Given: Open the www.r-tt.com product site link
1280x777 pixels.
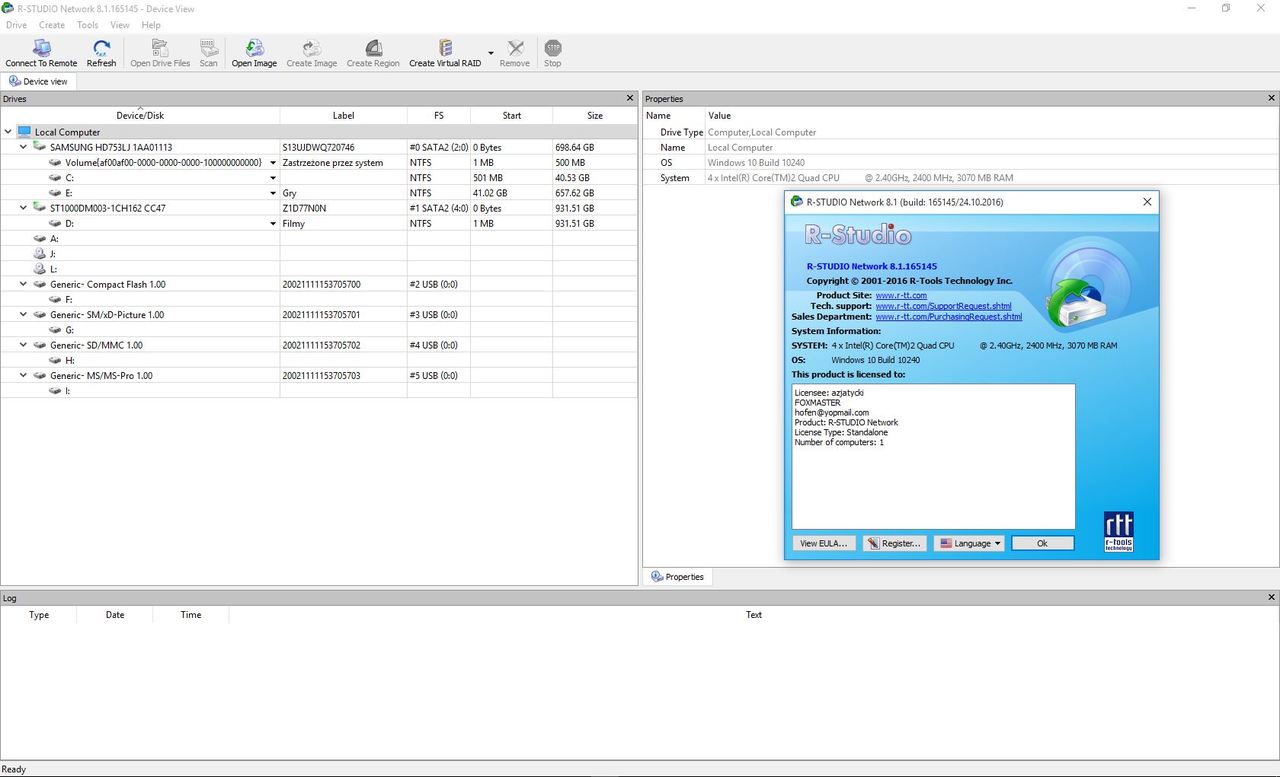Looking at the screenshot, I should (901, 295).
